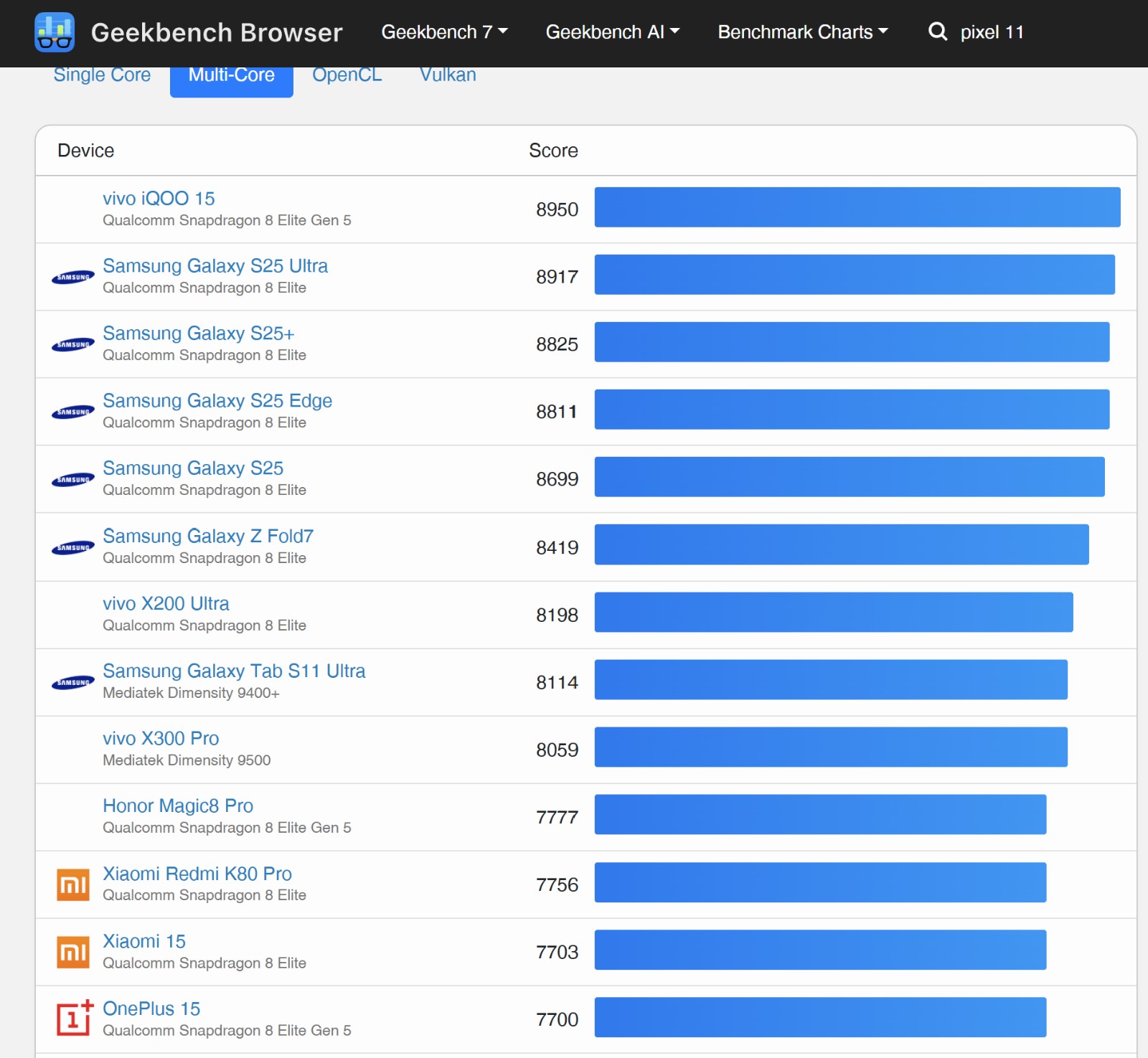Click Samsung logo in the Galaxy S25 row

point(73,479)
